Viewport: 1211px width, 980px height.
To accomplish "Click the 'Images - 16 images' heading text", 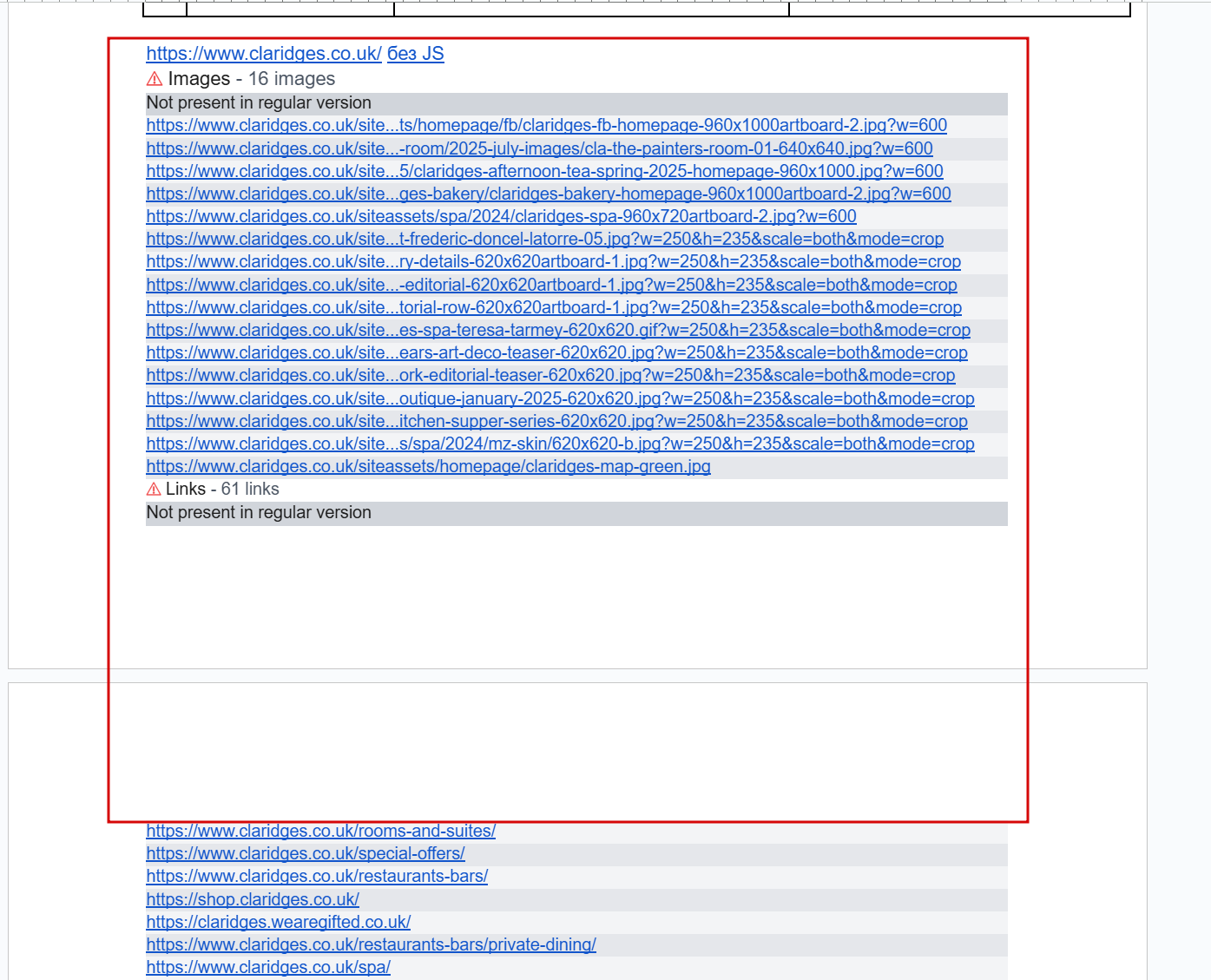I will click(252, 79).
